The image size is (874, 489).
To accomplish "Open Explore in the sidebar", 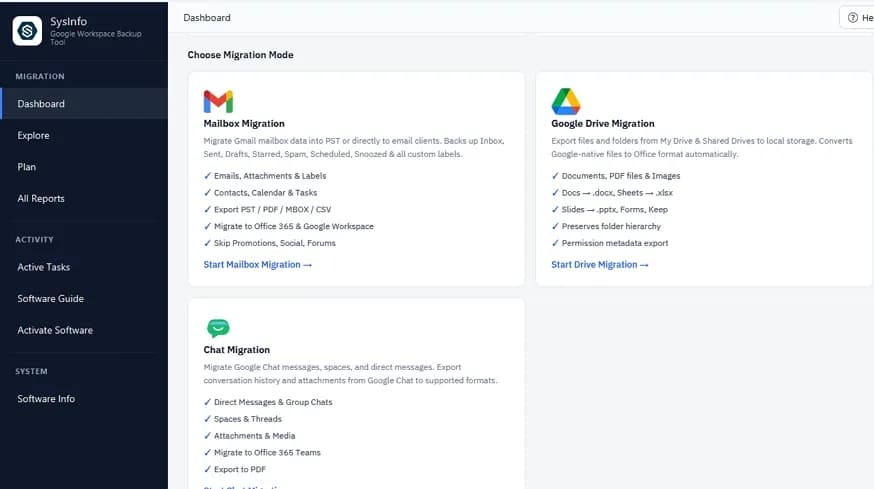I will pos(84,135).
